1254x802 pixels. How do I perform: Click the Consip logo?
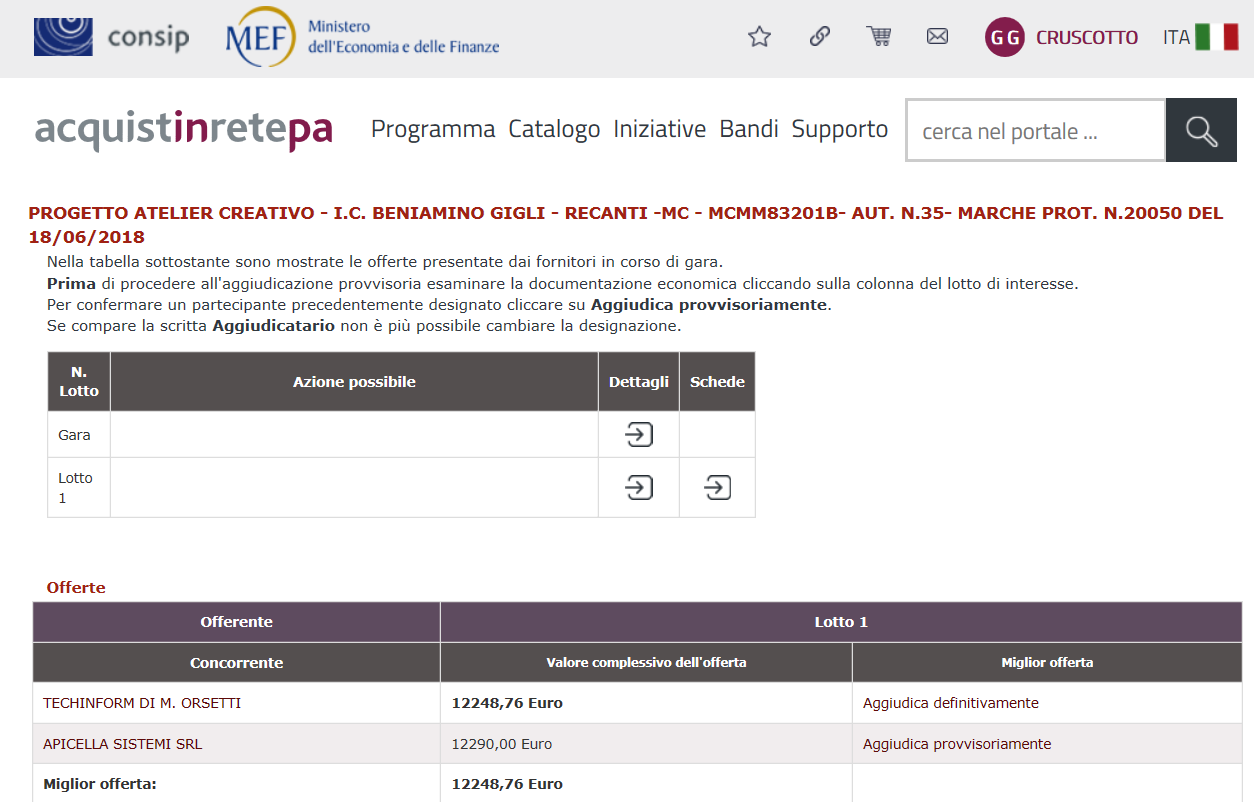[x=111, y=38]
